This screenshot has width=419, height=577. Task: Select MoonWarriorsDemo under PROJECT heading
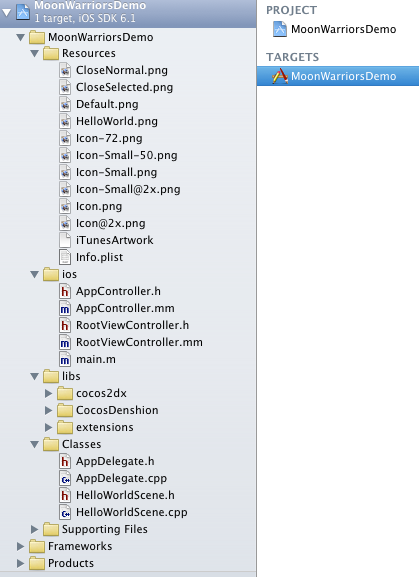pos(344,29)
